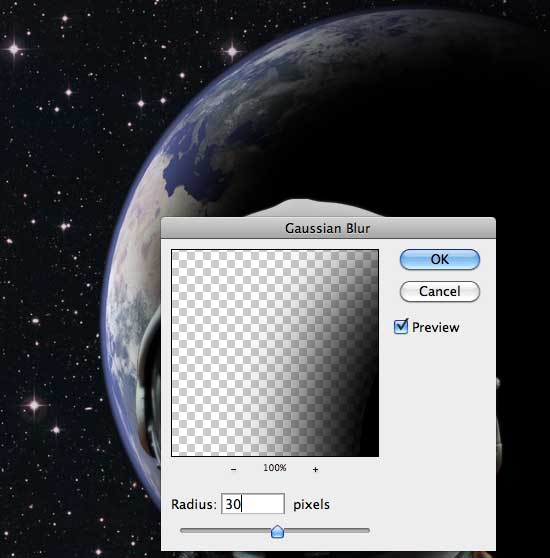The height and width of the screenshot is (558, 550).
Task: Confirm the Gaussian Blur with OK
Action: [440, 259]
